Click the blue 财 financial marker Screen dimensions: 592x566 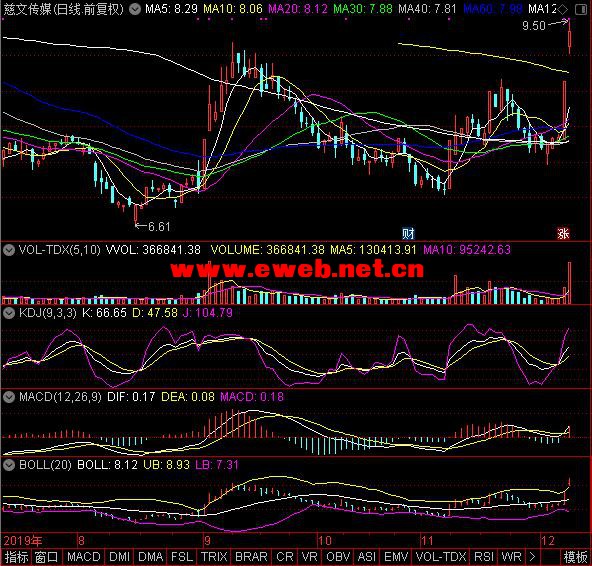tap(408, 233)
